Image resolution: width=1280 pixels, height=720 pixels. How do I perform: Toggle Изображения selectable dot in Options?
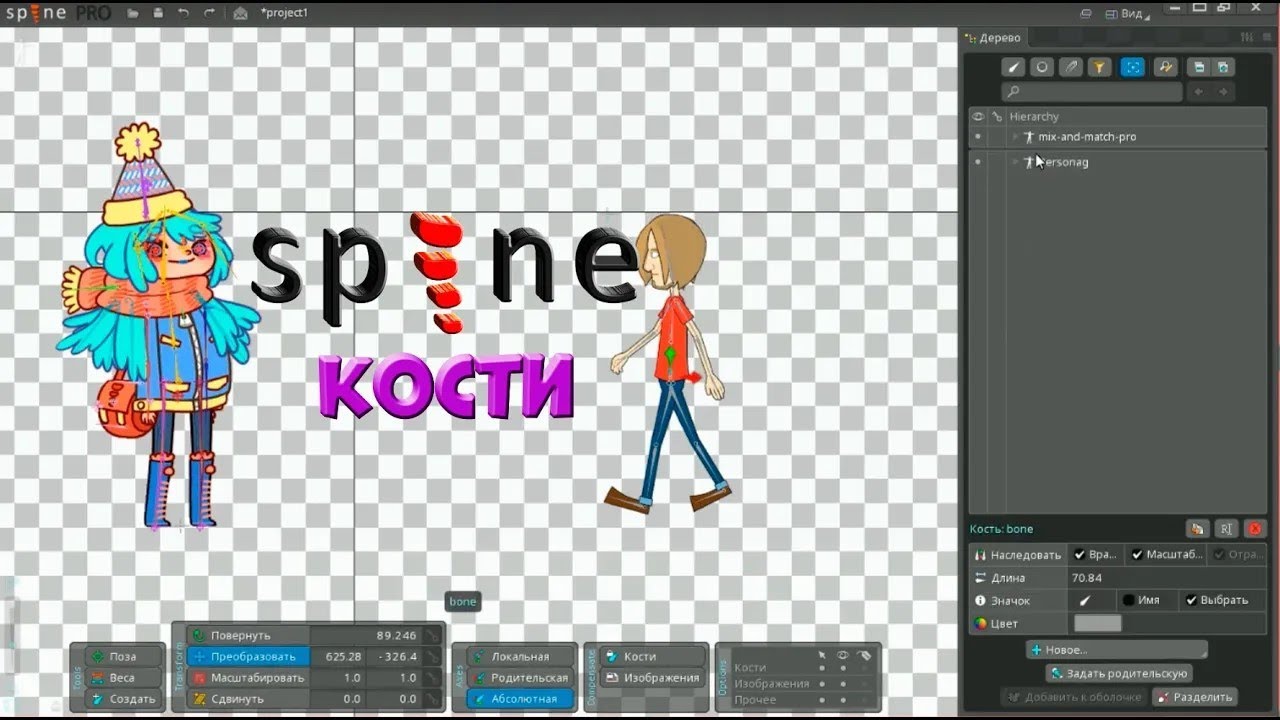(822, 684)
